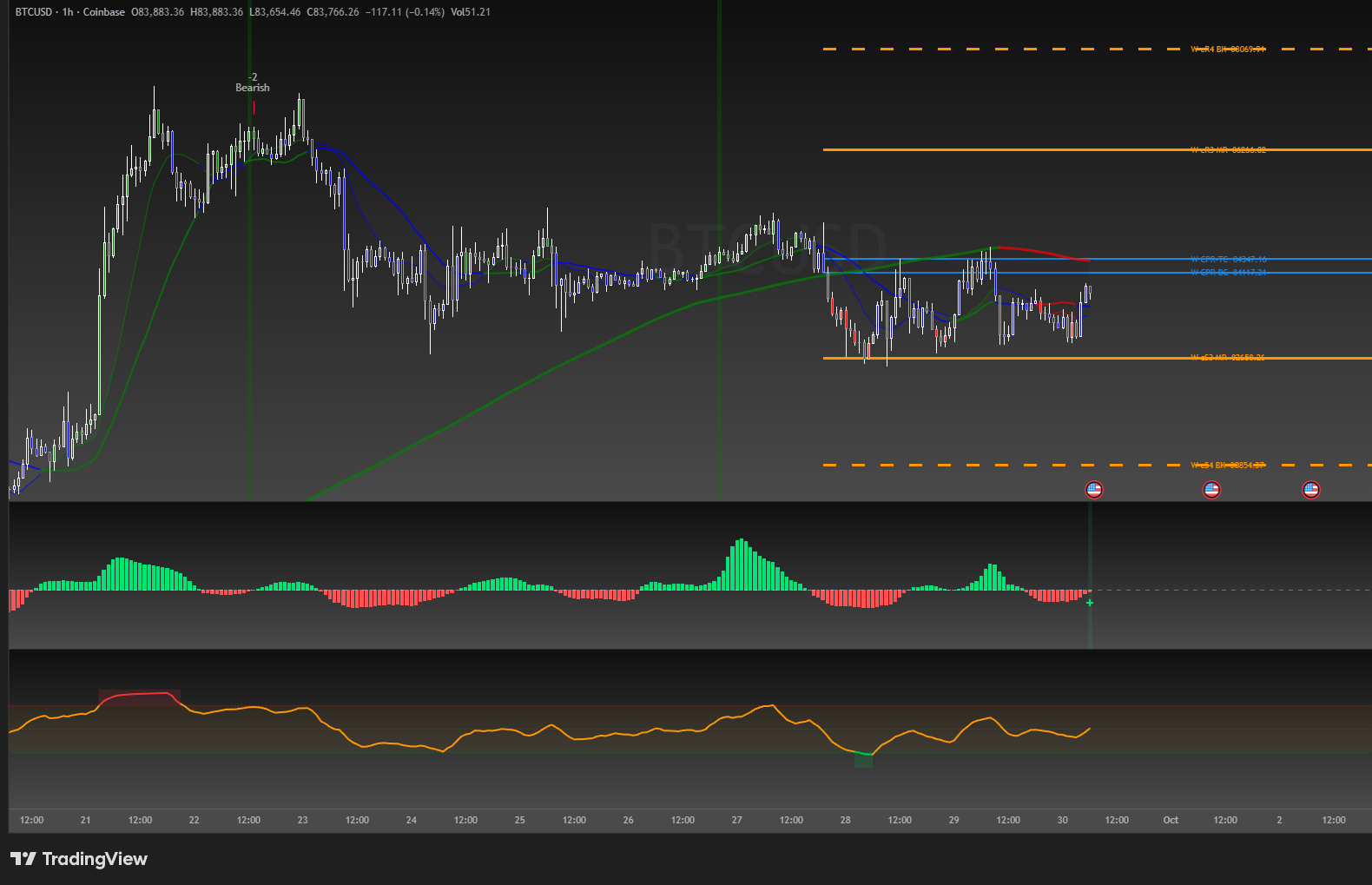Click the low value L83,654.46
The height and width of the screenshot is (885, 1372).
tap(274, 12)
